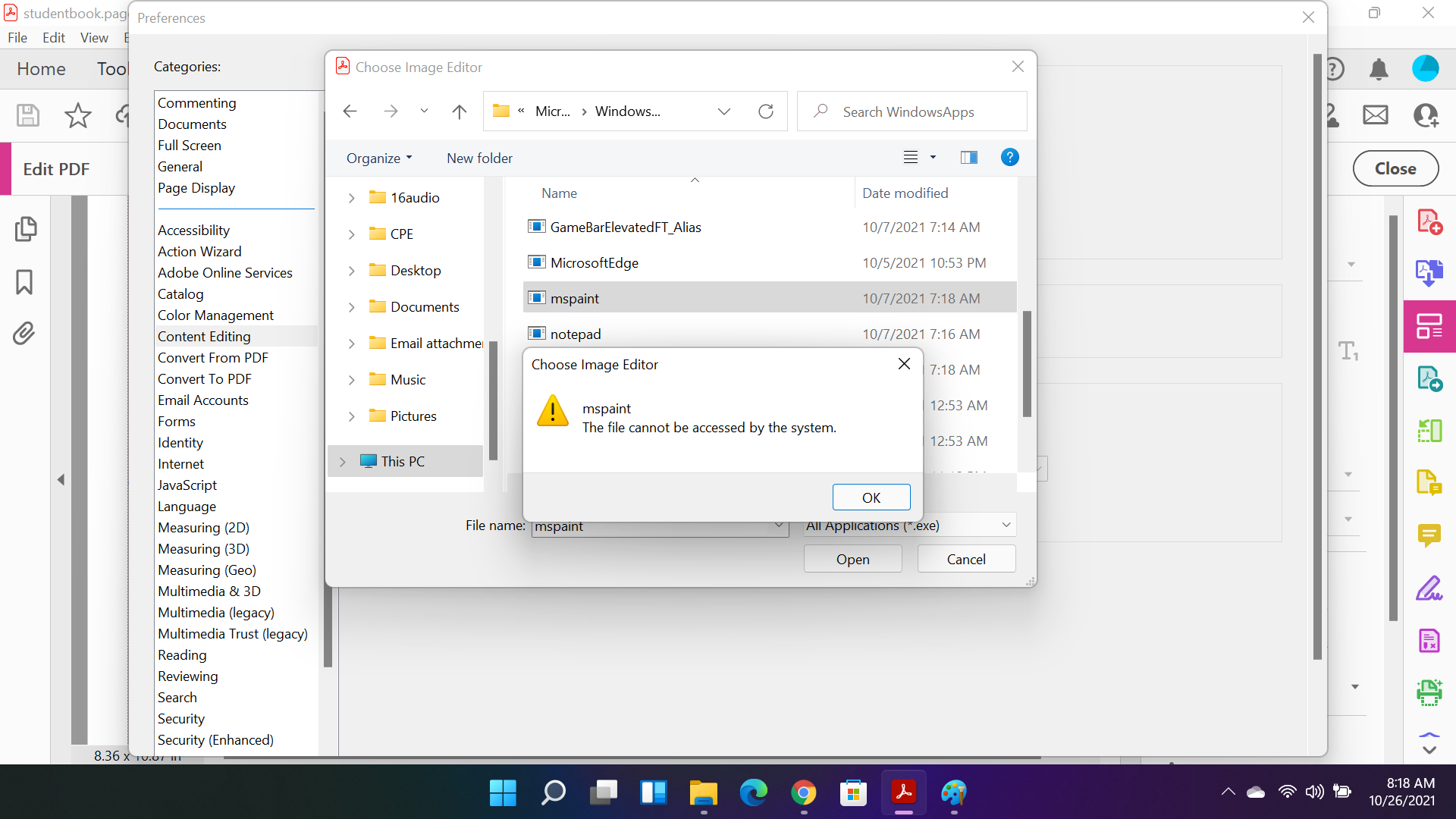The width and height of the screenshot is (1456, 819).
Task: Close the mspaint error message box
Action: pyautogui.click(x=904, y=364)
